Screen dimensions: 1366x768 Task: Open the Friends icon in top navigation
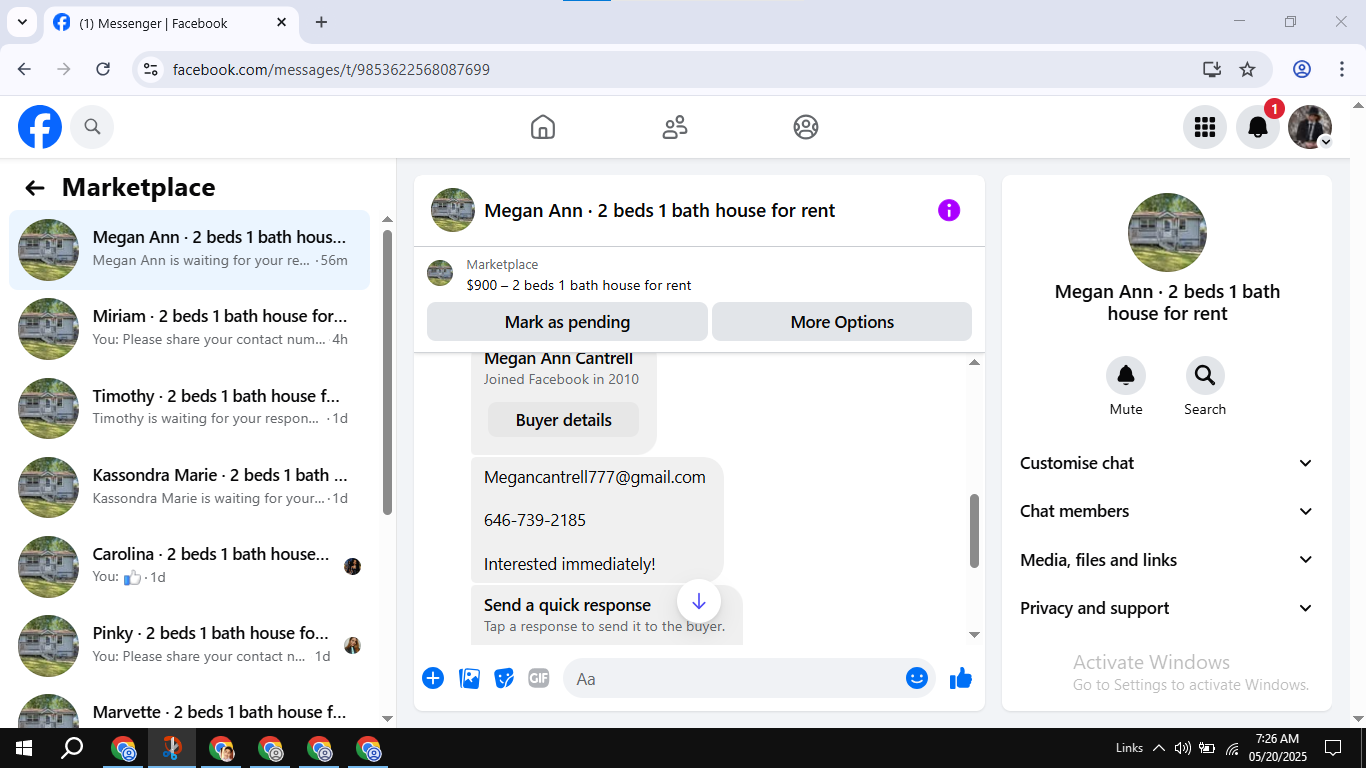click(x=675, y=127)
